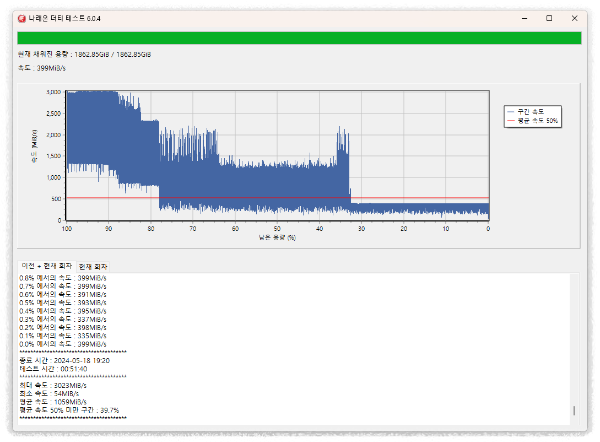Click the '0.1% 에서의 속도 : 335MiB/s' line
This screenshot has height=442, width=600.
(x=63, y=336)
